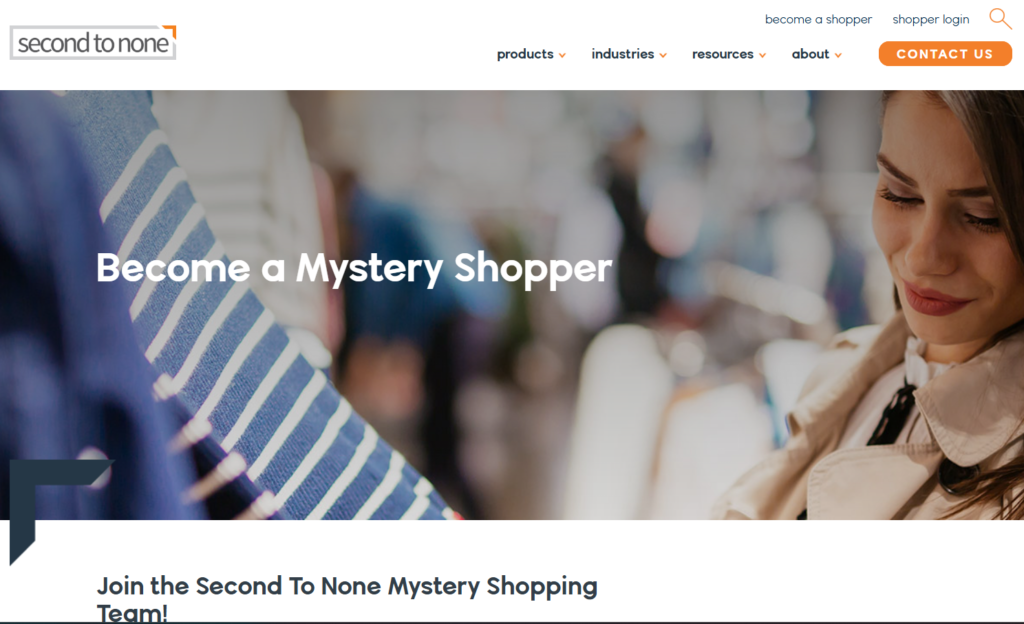Open the products menu item

525,54
